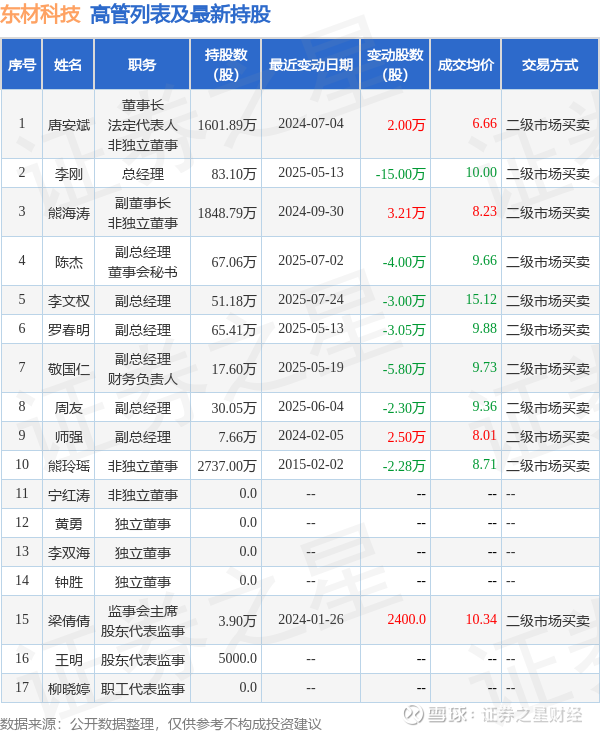Click the name 梁倩倩

pos(69,620)
